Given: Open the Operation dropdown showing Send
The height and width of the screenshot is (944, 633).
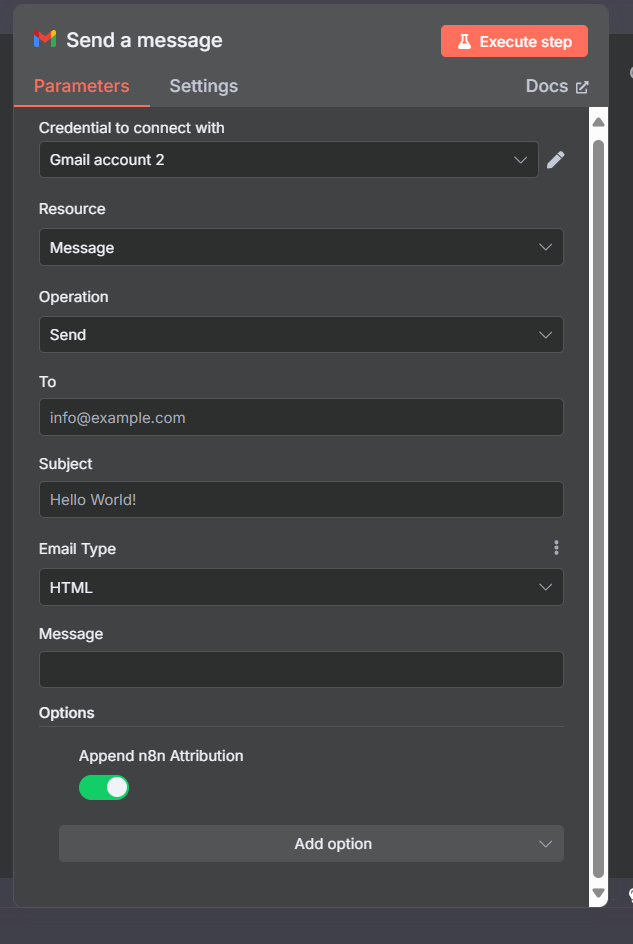Looking at the screenshot, I should point(301,334).
